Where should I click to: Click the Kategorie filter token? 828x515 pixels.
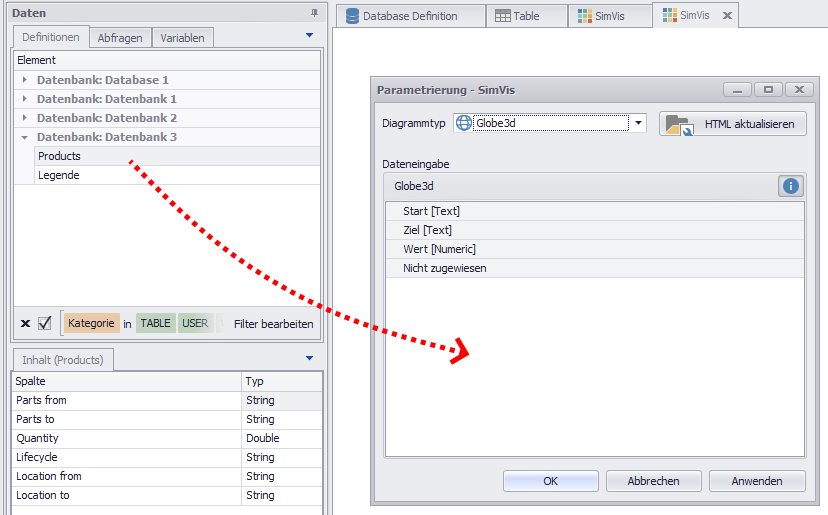click(x=91, y=323)
